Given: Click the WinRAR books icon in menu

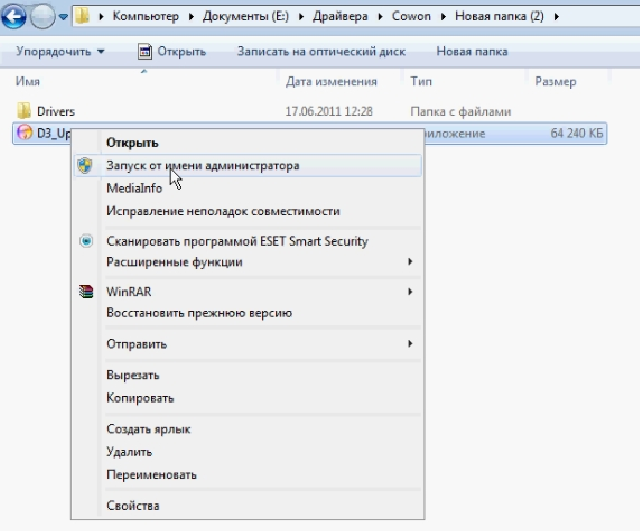Looking at the screenshot, I should (x=86, y=292).
